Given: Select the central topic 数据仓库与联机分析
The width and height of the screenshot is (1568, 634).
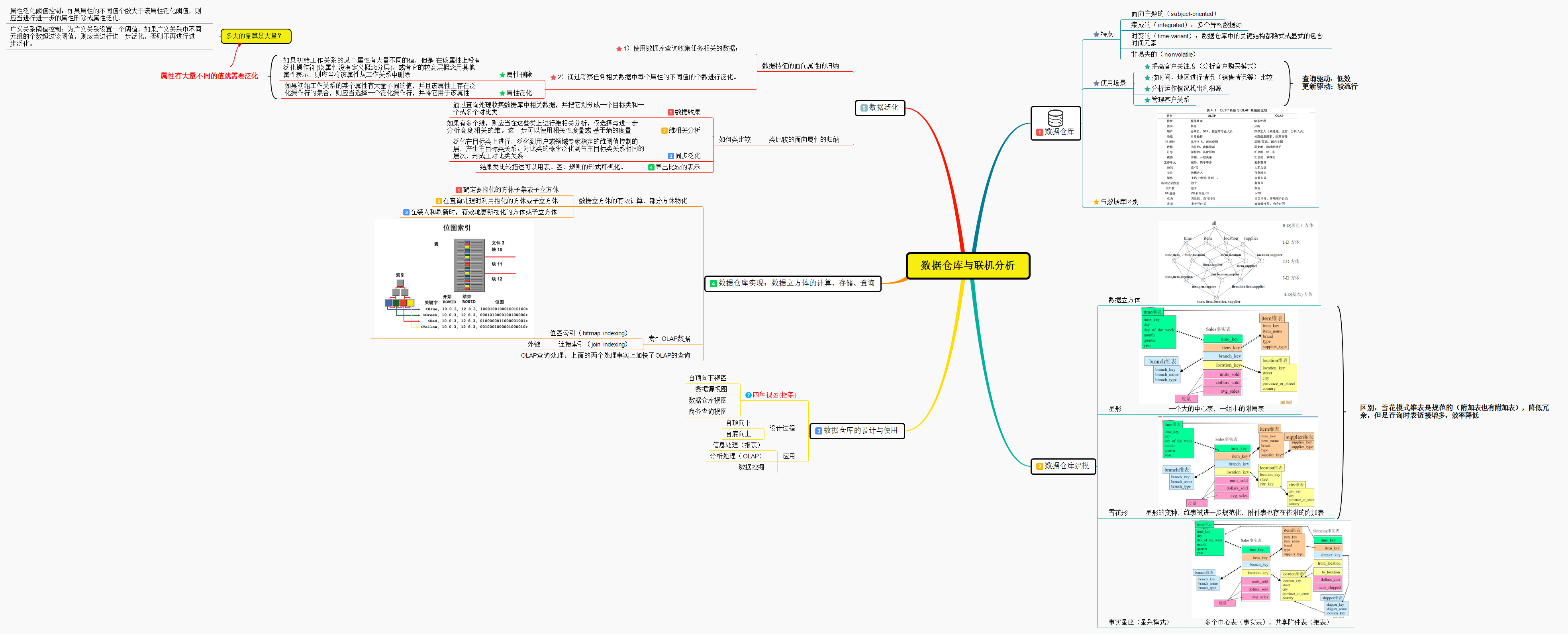Looking at the screenshot, I should pos(967,265).
